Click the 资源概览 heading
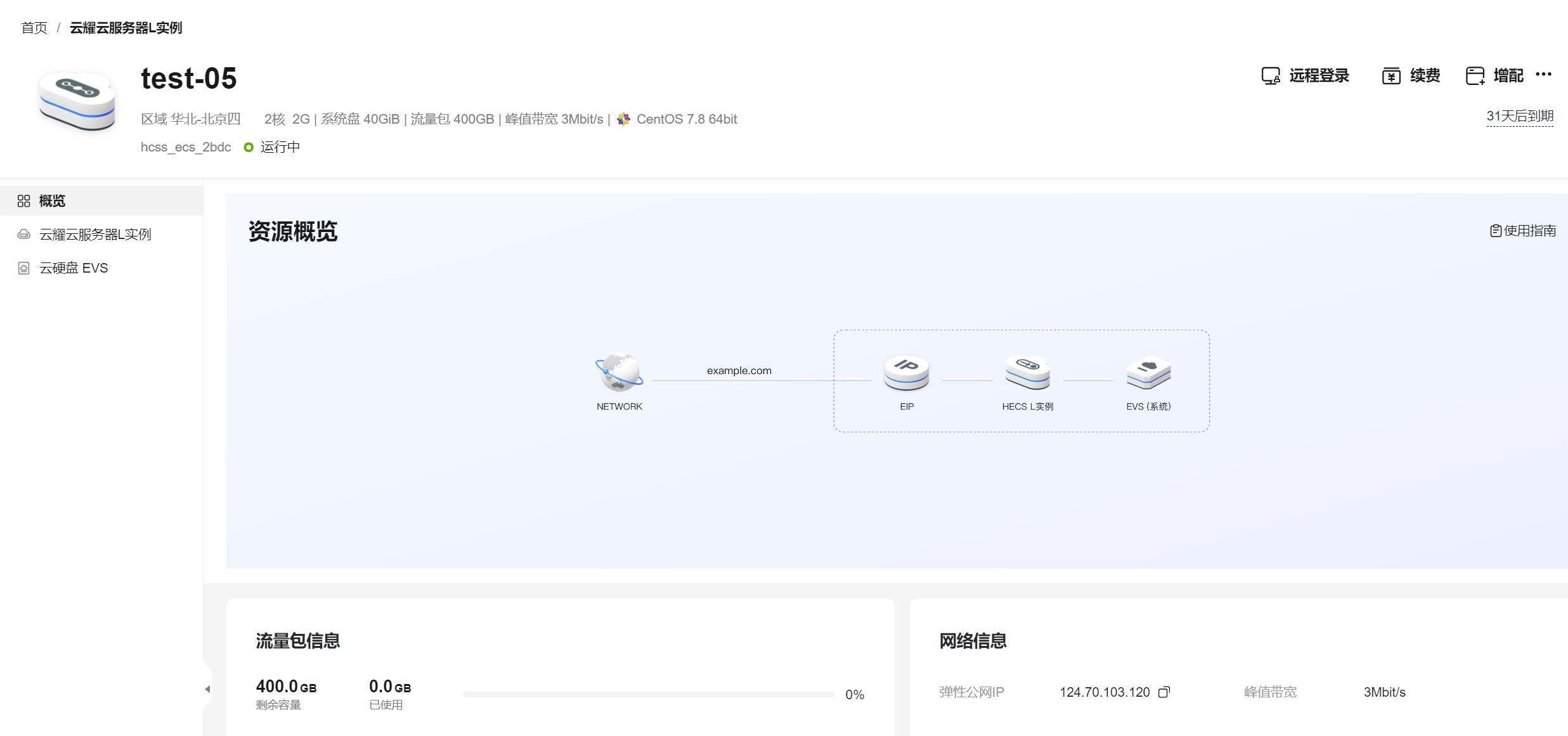 (293, 231)
